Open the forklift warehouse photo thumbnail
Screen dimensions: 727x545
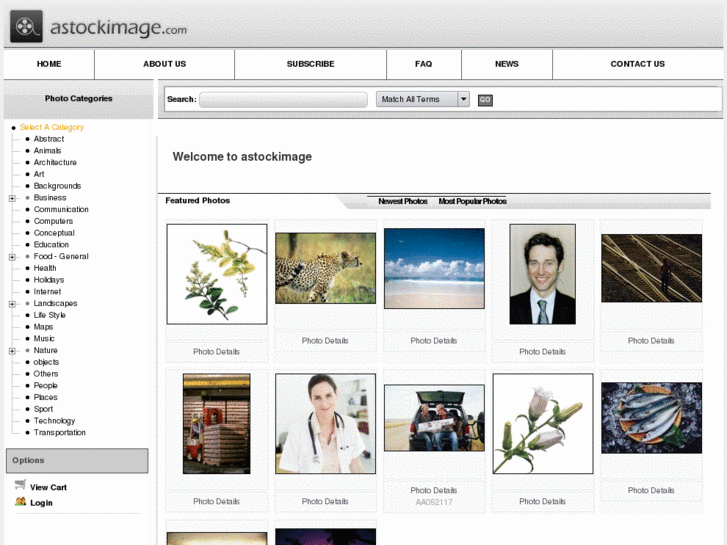pos(217,423)
